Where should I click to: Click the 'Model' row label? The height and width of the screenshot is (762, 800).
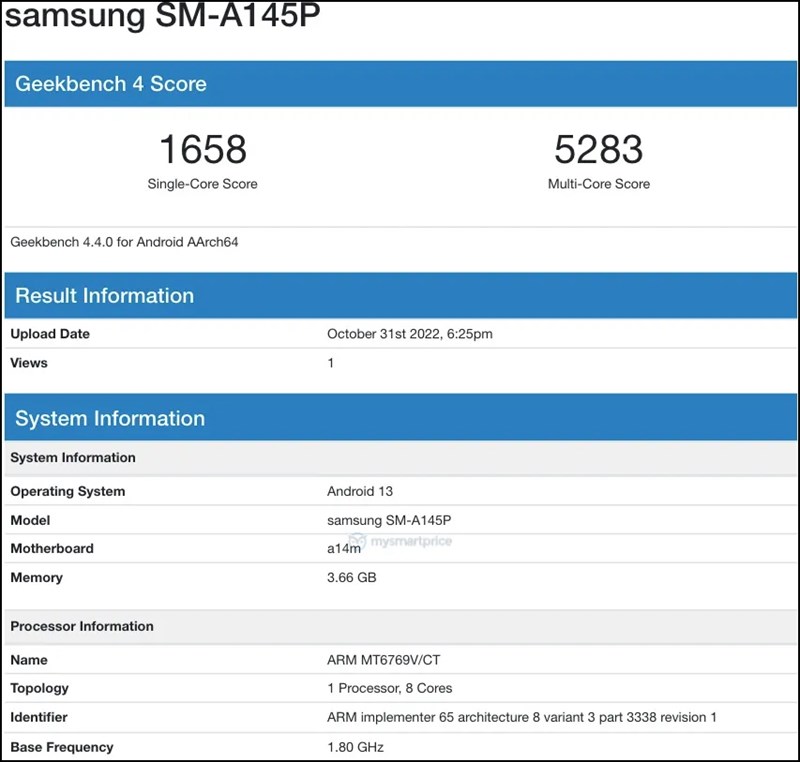coord(30,520)
